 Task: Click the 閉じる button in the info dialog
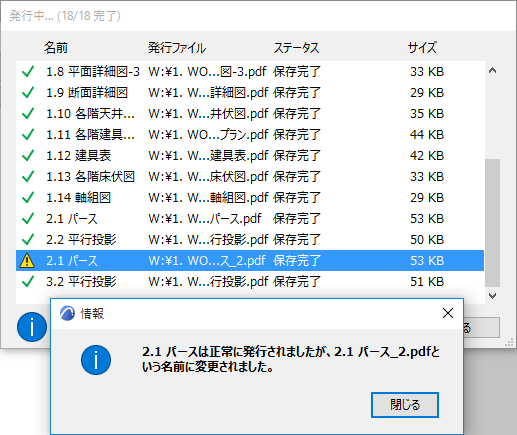(405, 405)
